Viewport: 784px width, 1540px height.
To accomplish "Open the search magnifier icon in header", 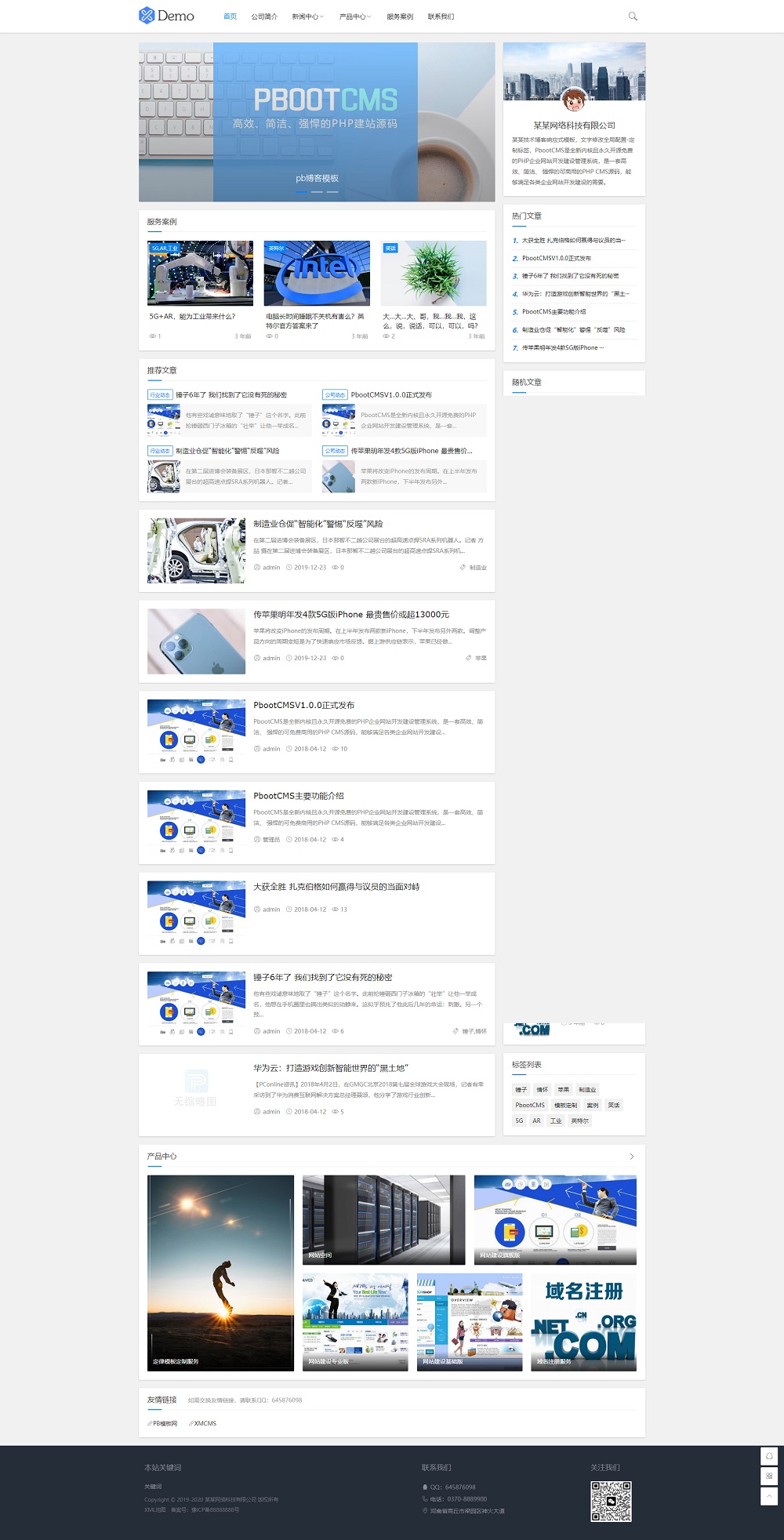I will point(633,16).
